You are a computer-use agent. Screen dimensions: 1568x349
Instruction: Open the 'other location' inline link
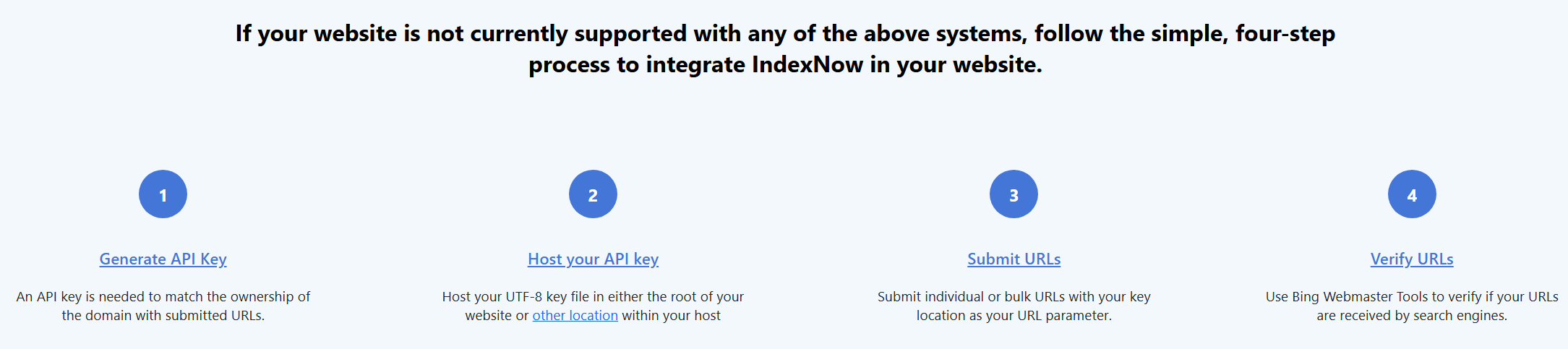(575, 316)
